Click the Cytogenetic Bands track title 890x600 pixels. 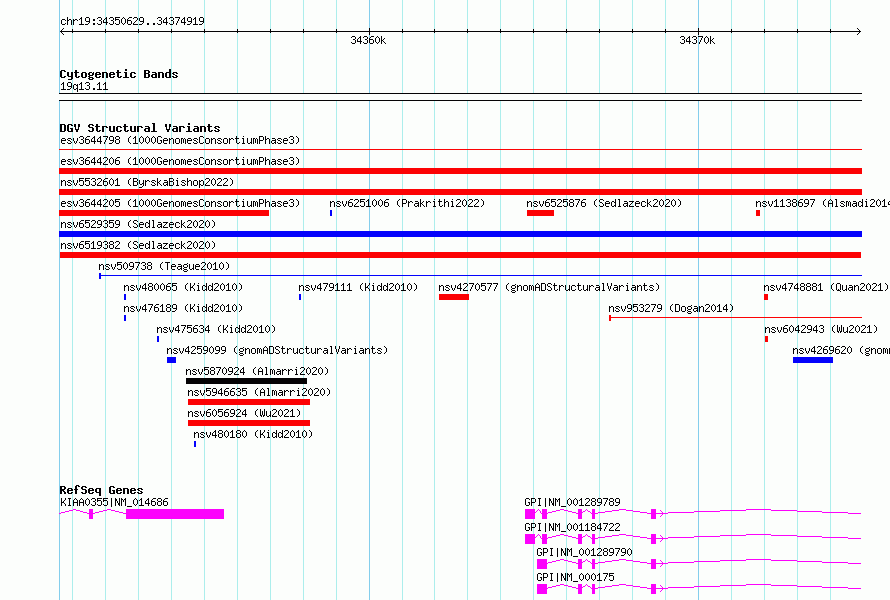(x=119, y=74)
